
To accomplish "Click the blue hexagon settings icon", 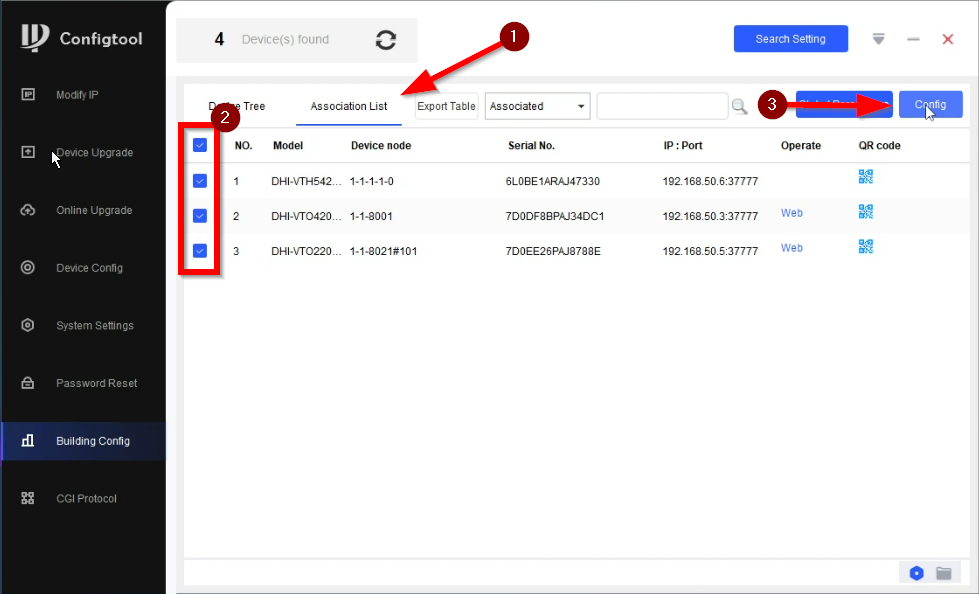I will point(916,573).
